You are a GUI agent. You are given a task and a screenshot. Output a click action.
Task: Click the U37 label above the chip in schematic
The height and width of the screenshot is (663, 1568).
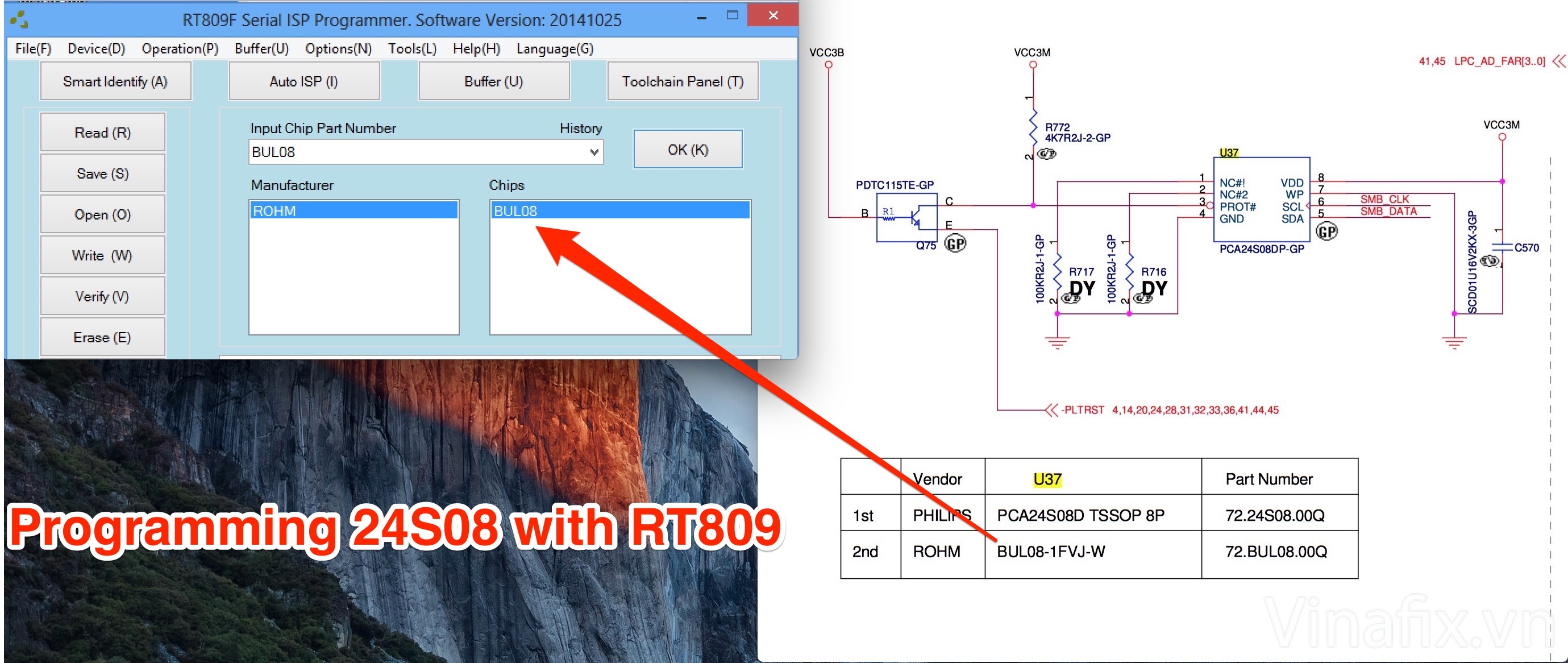(x=1229, y=152)
